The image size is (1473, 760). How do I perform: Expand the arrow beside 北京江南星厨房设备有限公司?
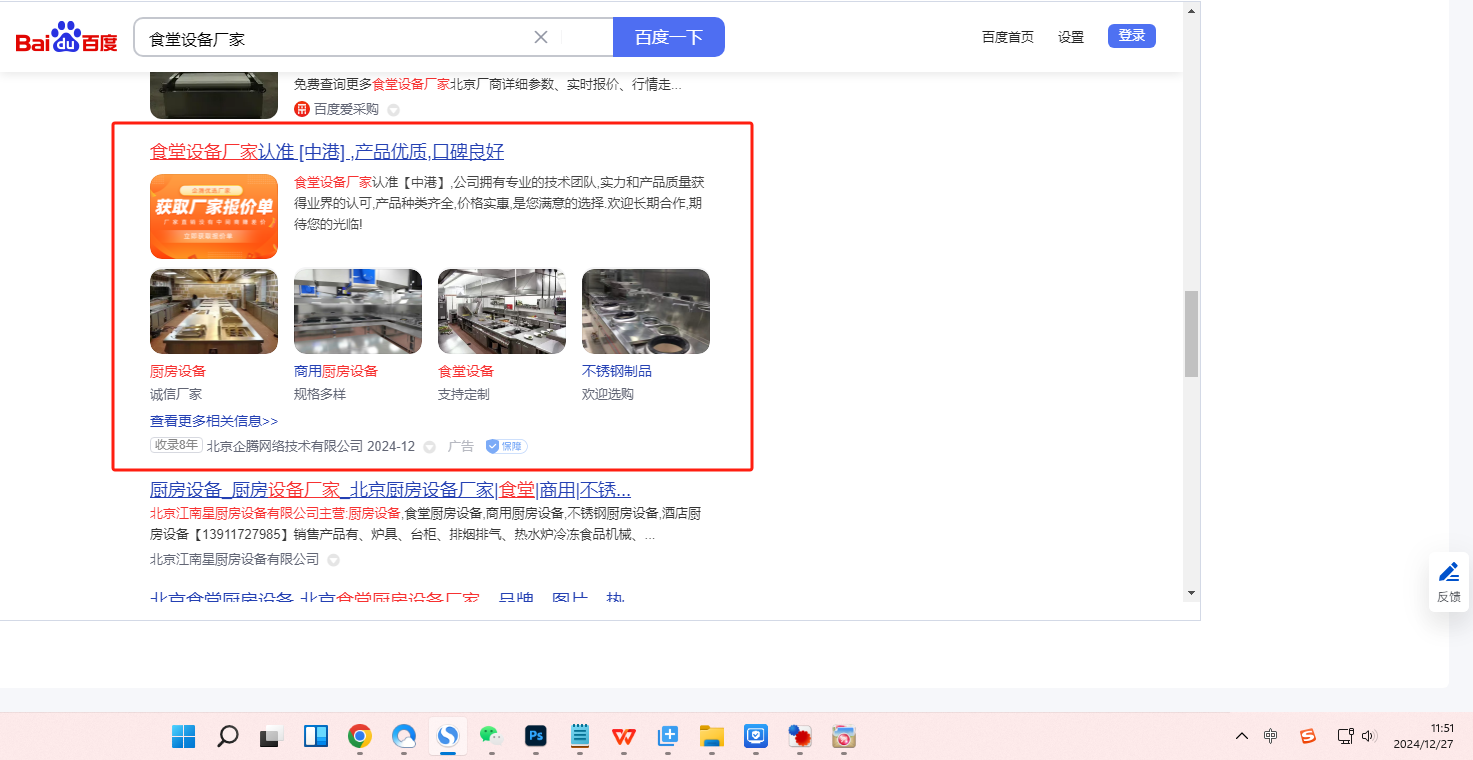(333, 560)
